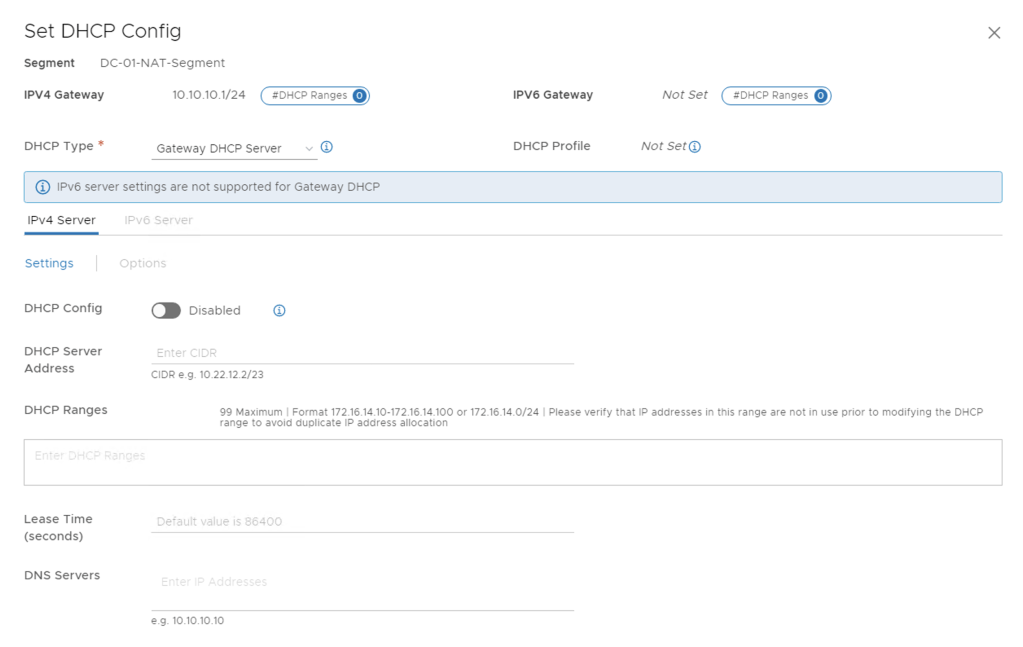Click the IPv4 Gateway #DHCP Ranges pill
The height and width of the screenshot is (647, 1023).
click(x=309, y=96)
